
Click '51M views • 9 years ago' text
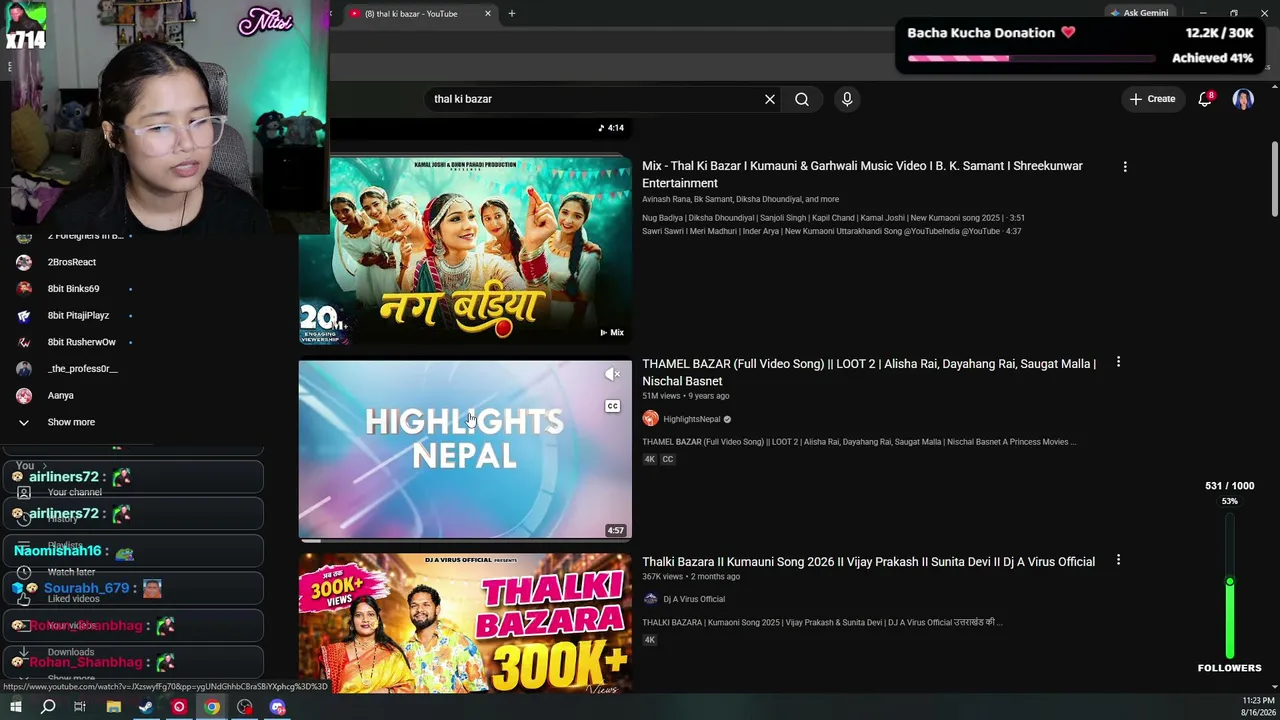click(685, 396)
